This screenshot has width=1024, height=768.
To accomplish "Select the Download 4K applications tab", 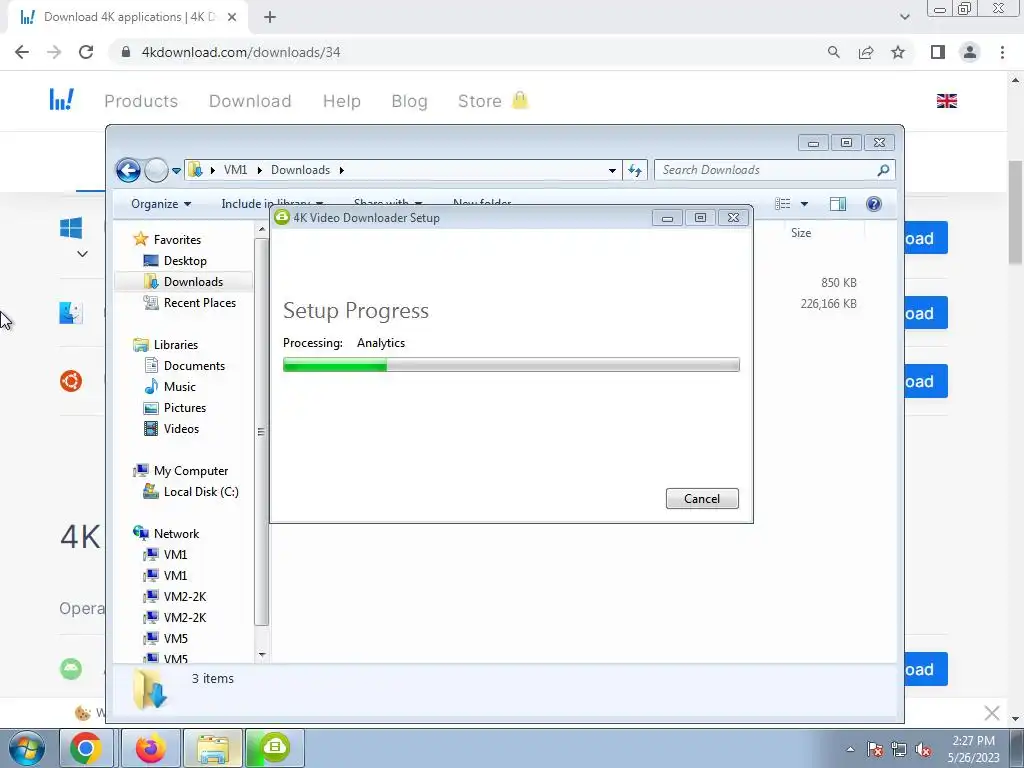I will pos(127,17).
